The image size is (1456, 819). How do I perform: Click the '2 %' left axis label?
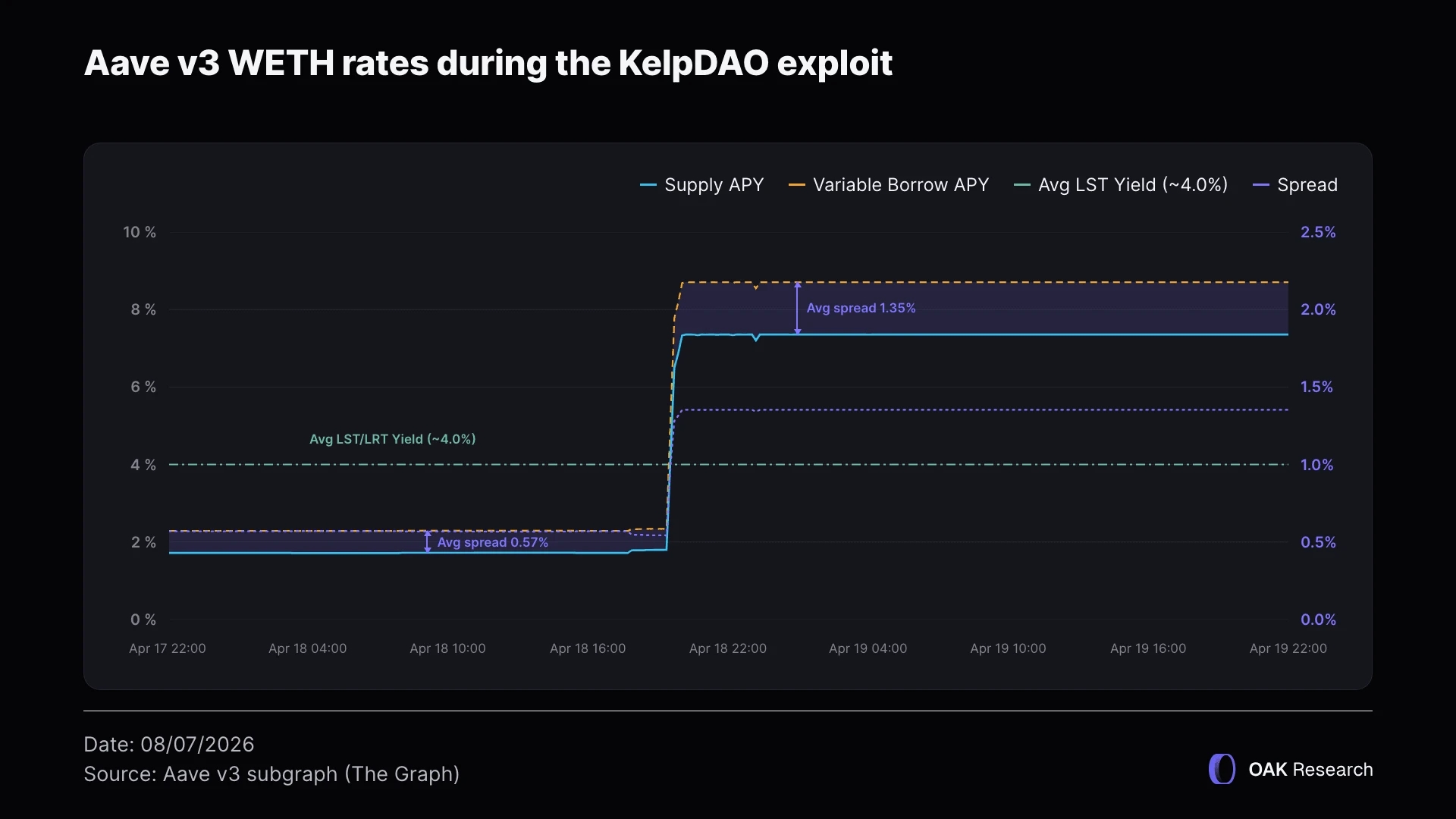[143, 542]
